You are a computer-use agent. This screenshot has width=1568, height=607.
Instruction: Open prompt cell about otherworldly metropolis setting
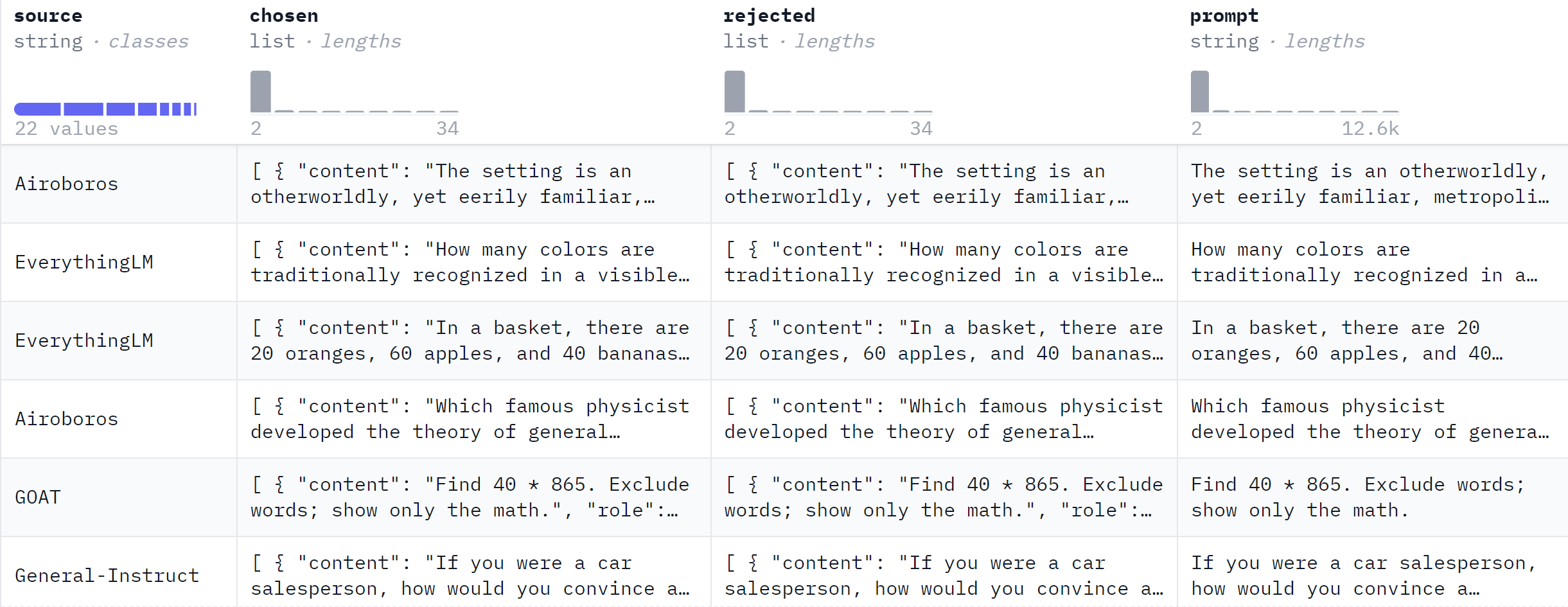(x=1370, y=184)
